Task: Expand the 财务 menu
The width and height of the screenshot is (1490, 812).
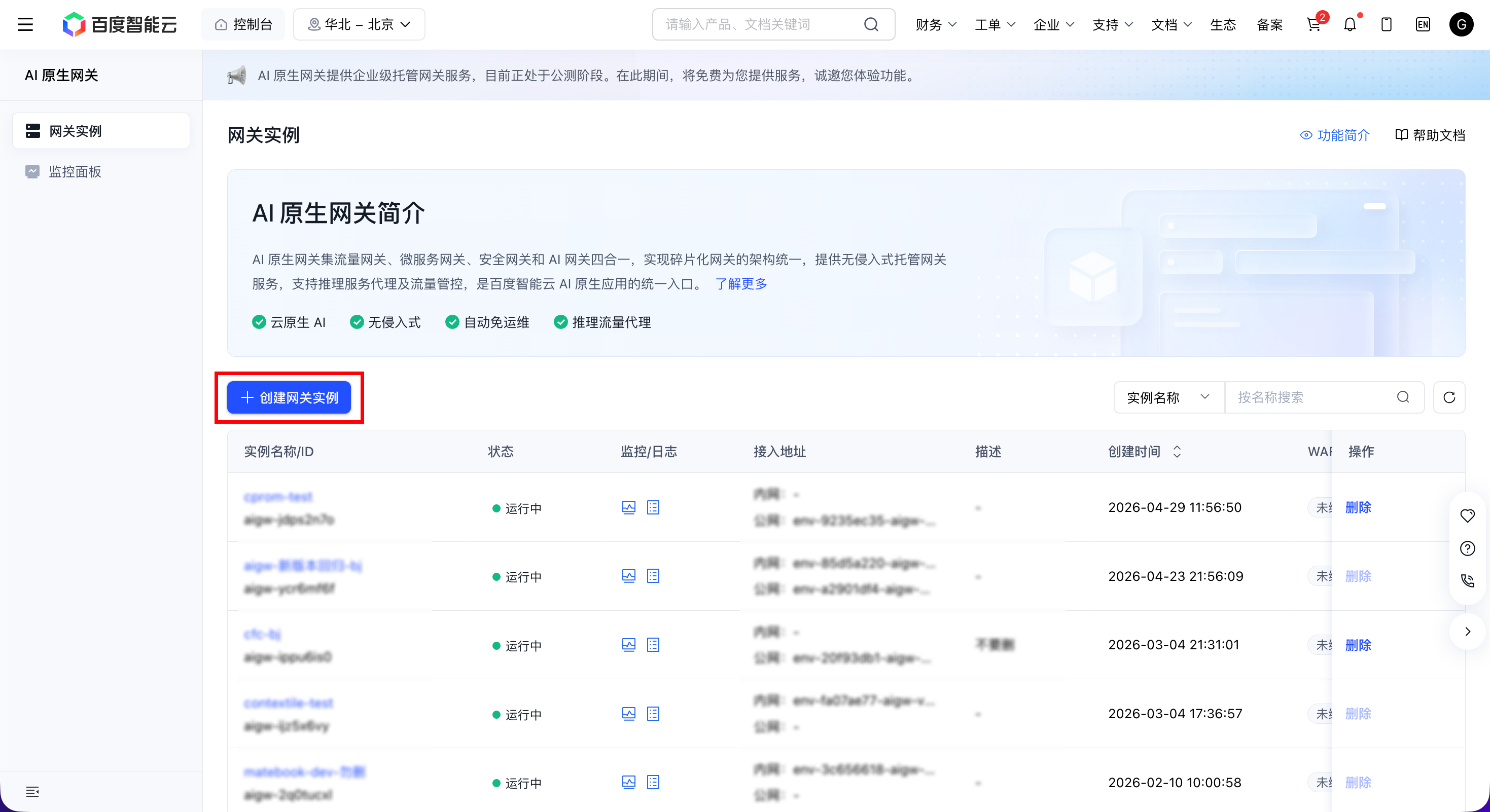Action: point(936,24)
